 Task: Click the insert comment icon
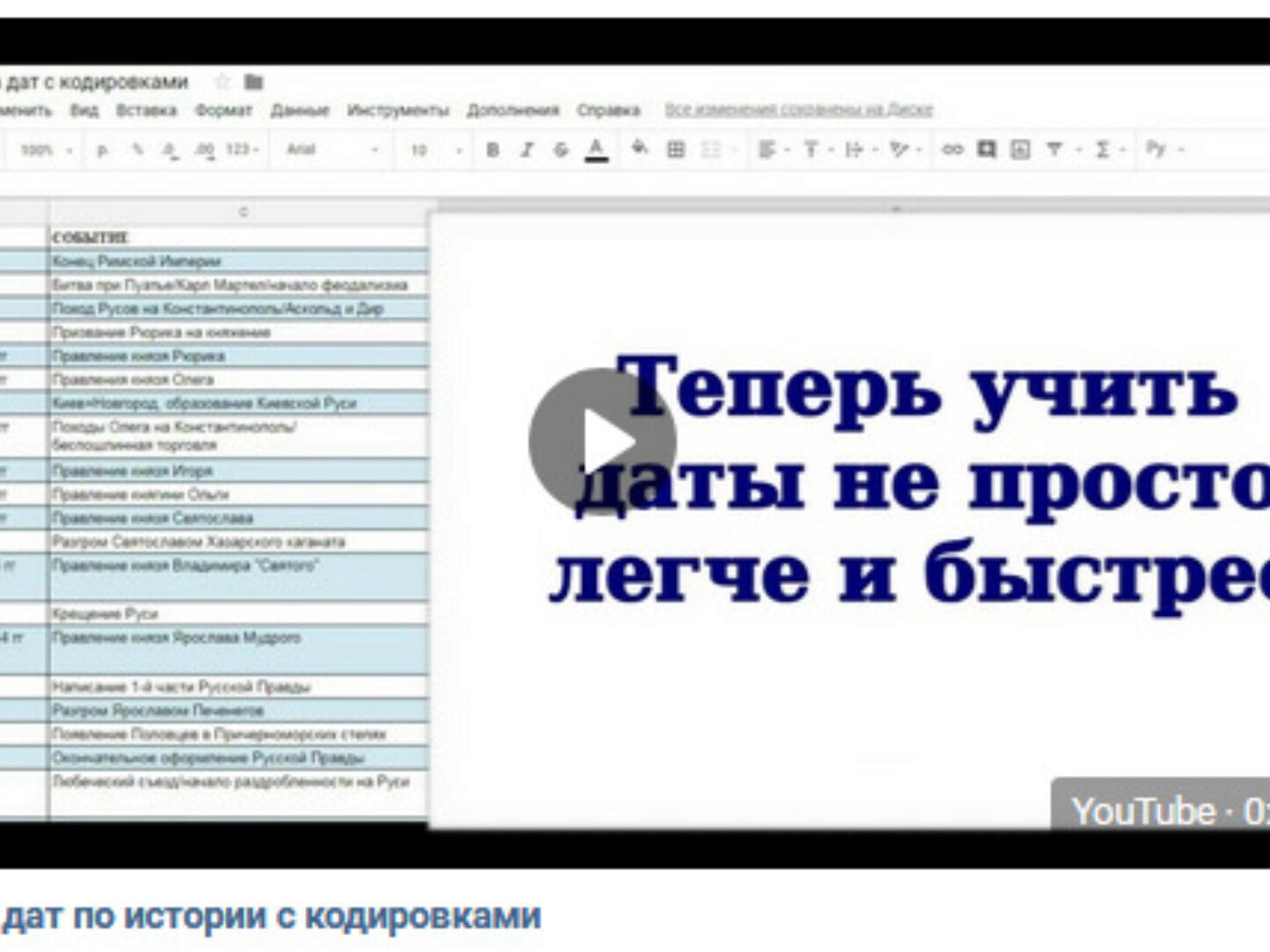986,150
